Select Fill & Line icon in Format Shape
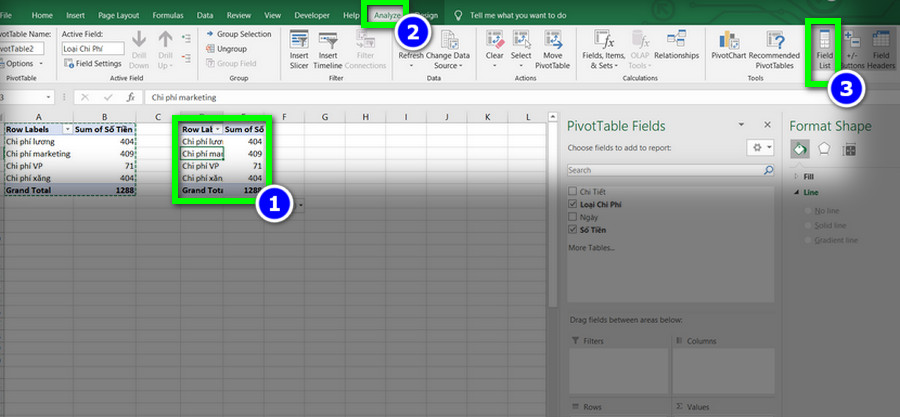The height and width of the screenshot is (417, 900). click(800, 149)
